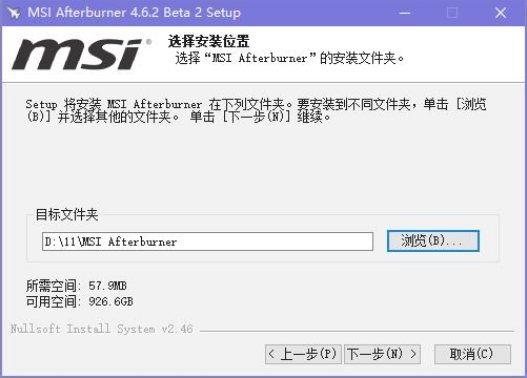Cancel the installation with 取消(C)
The height and width of the screenshot is (378, 527).
[x=472, y=354]
